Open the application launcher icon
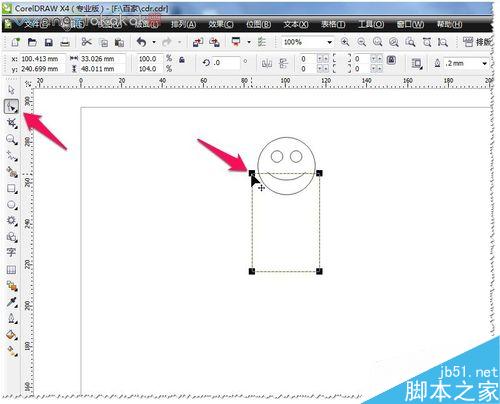This screenshot has width=500, height=404. (x=236, y=42)
